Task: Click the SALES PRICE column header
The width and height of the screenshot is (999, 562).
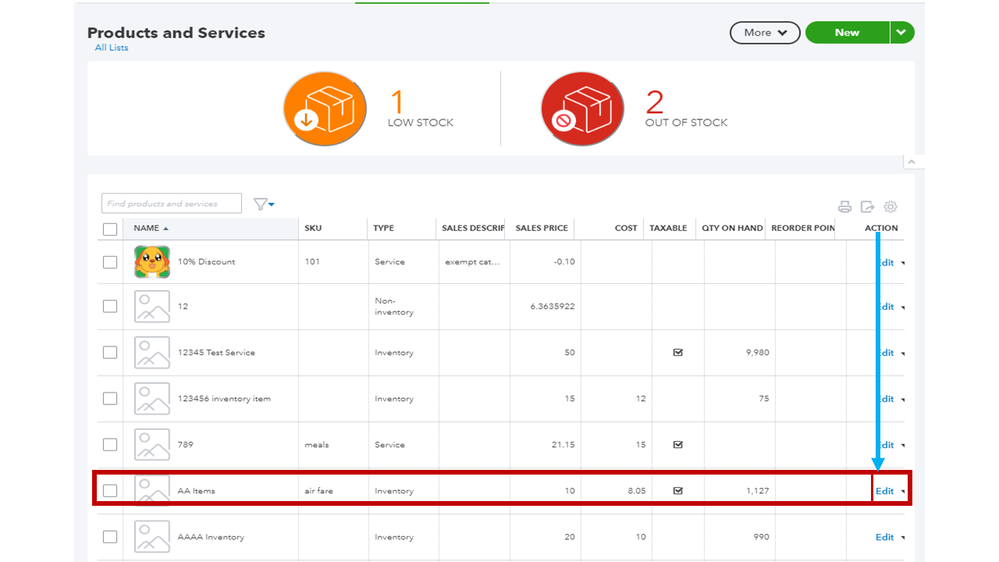Action: pos(541,229)
